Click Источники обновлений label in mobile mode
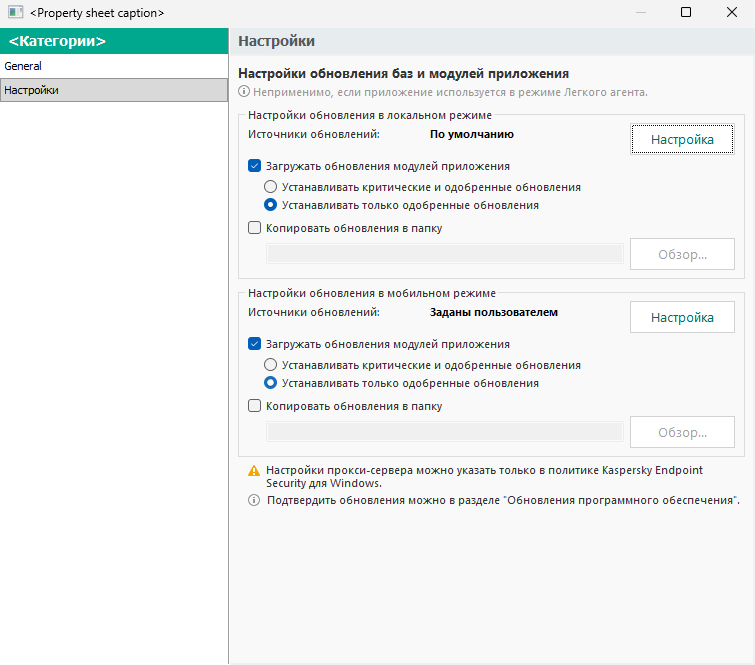755x665 pixels. [314, 313]
